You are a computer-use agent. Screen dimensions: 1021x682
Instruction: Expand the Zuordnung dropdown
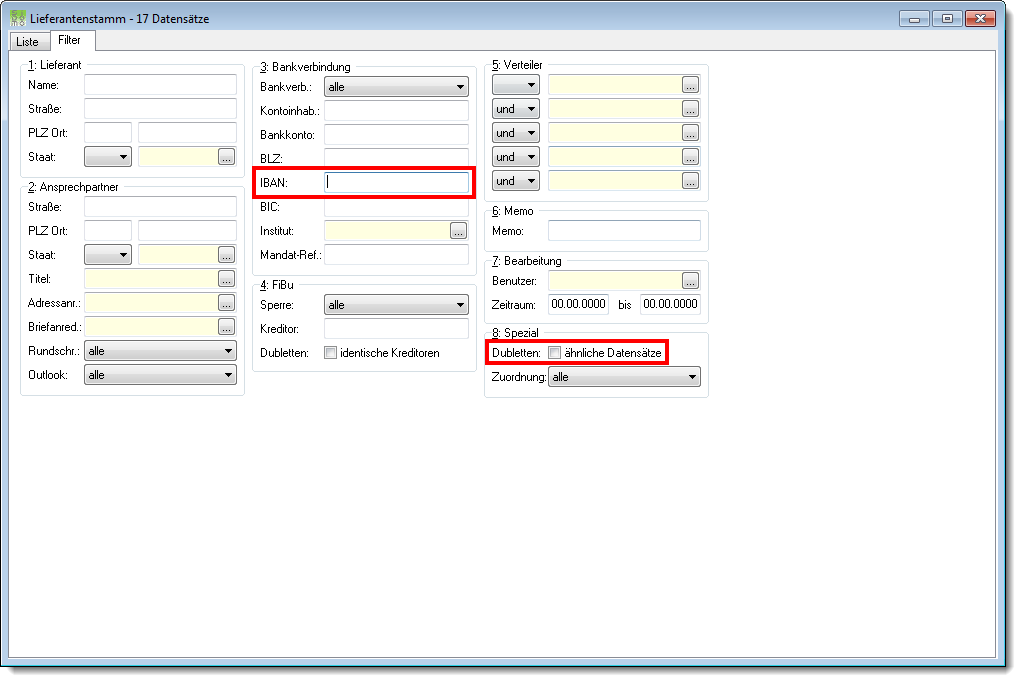(624, 377)
